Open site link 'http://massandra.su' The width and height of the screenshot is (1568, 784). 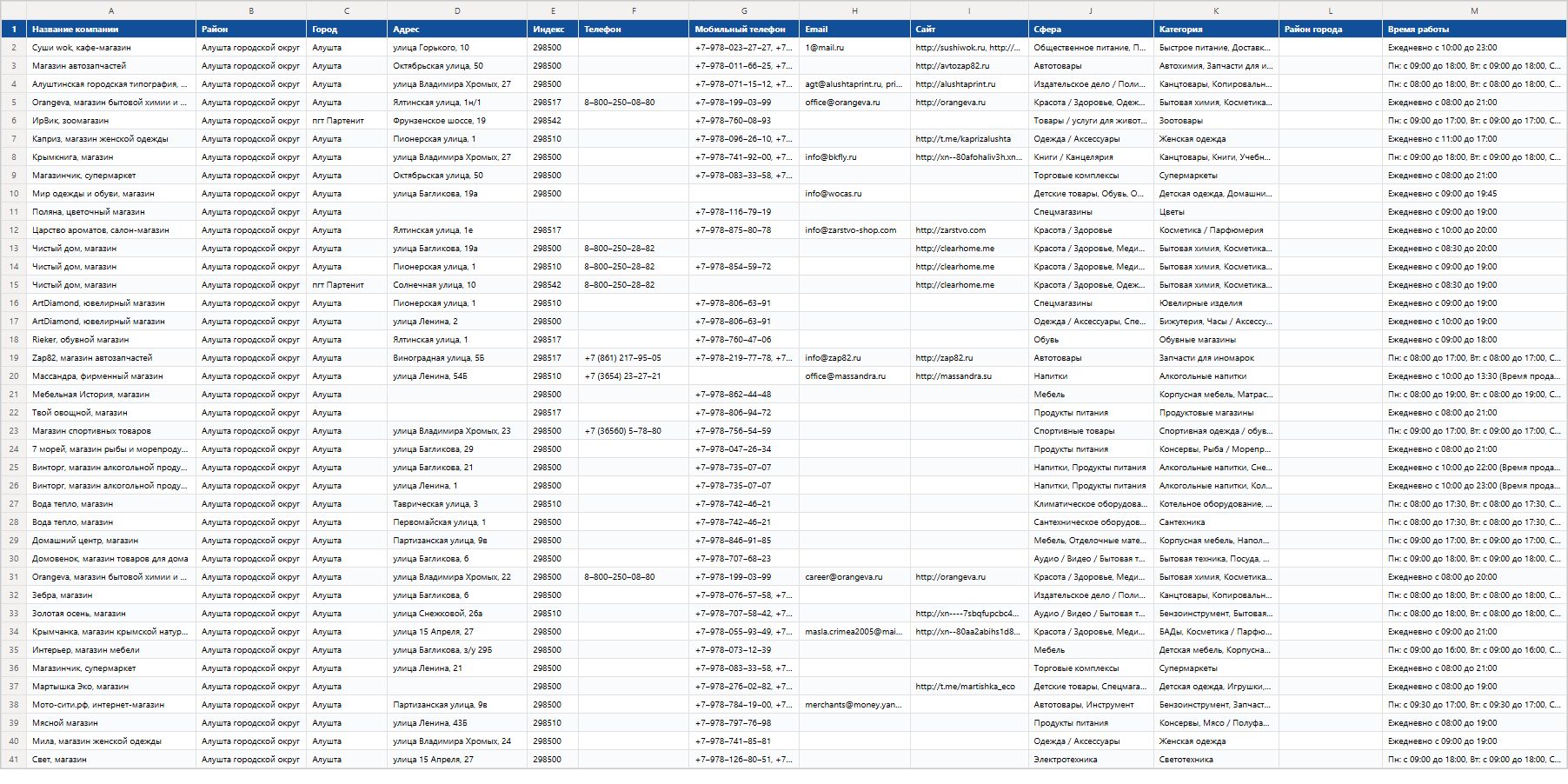point(953,376)
